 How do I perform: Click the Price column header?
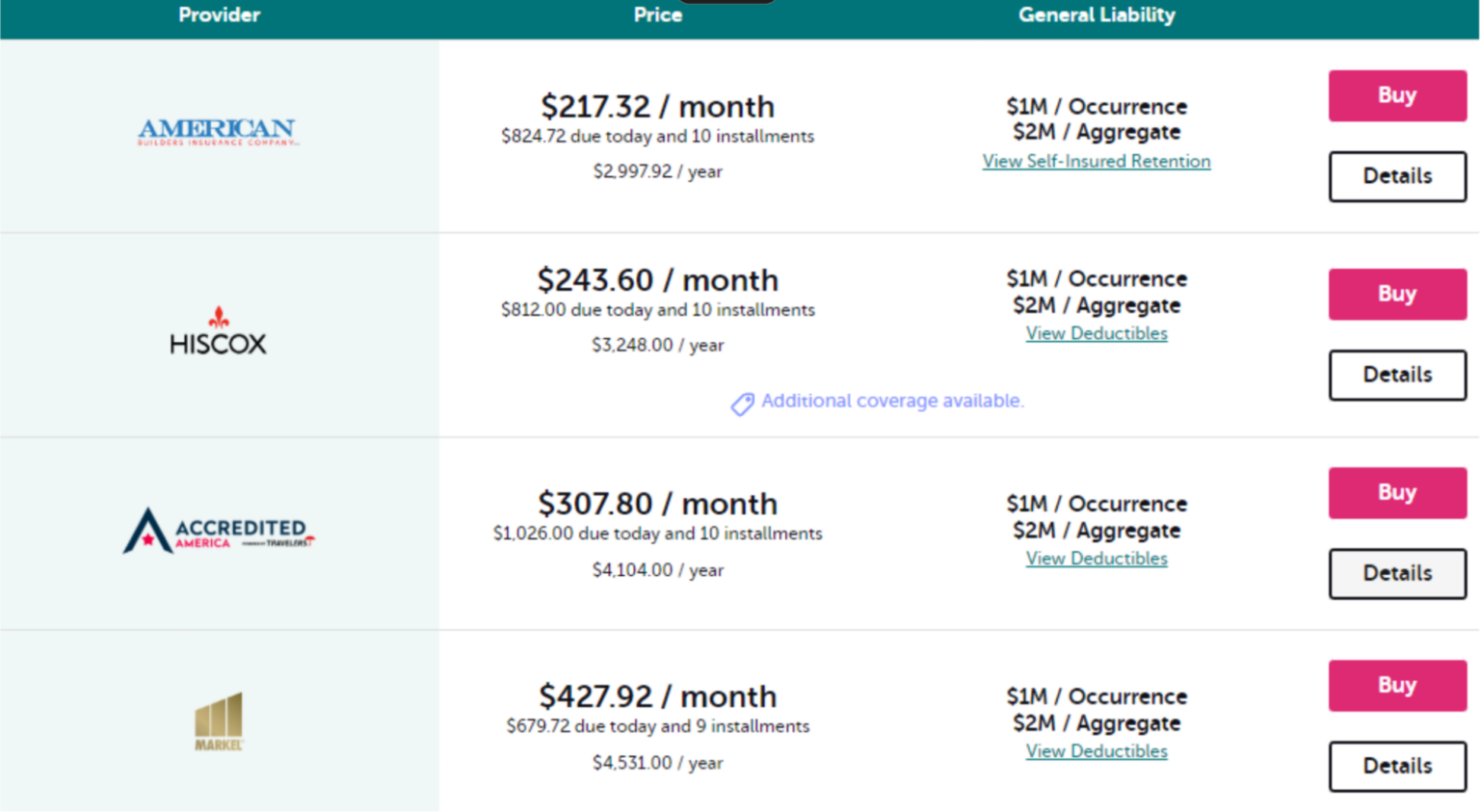[x=657, y=14]
